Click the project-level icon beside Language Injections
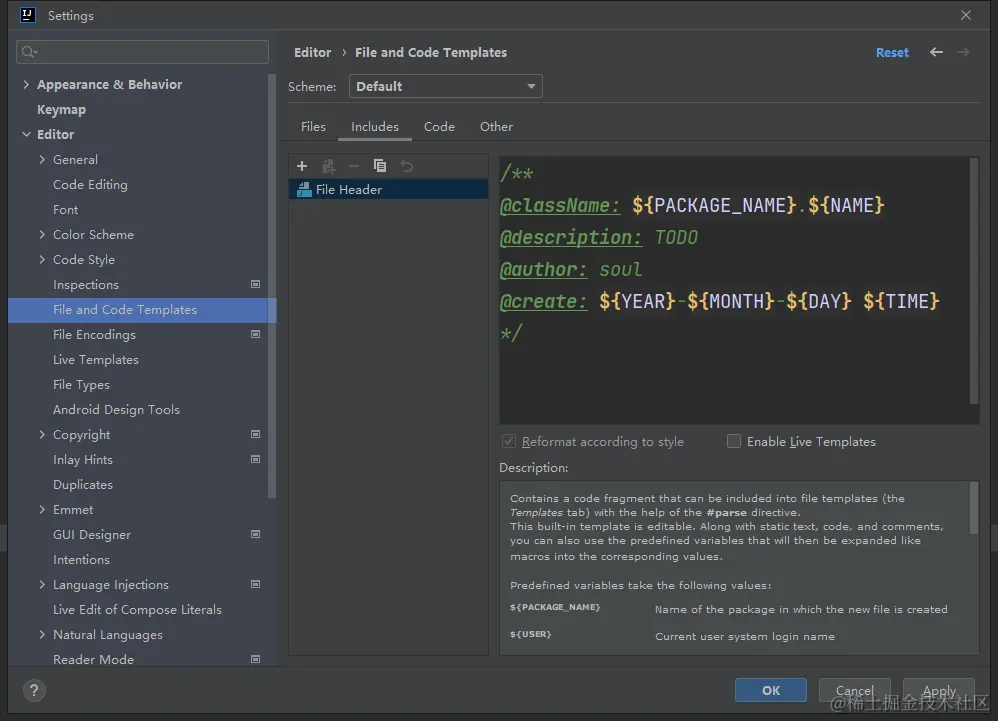Image resolution: width=998 pixels, height=721 pixels. pyautogui.click(x=255, y=584)
